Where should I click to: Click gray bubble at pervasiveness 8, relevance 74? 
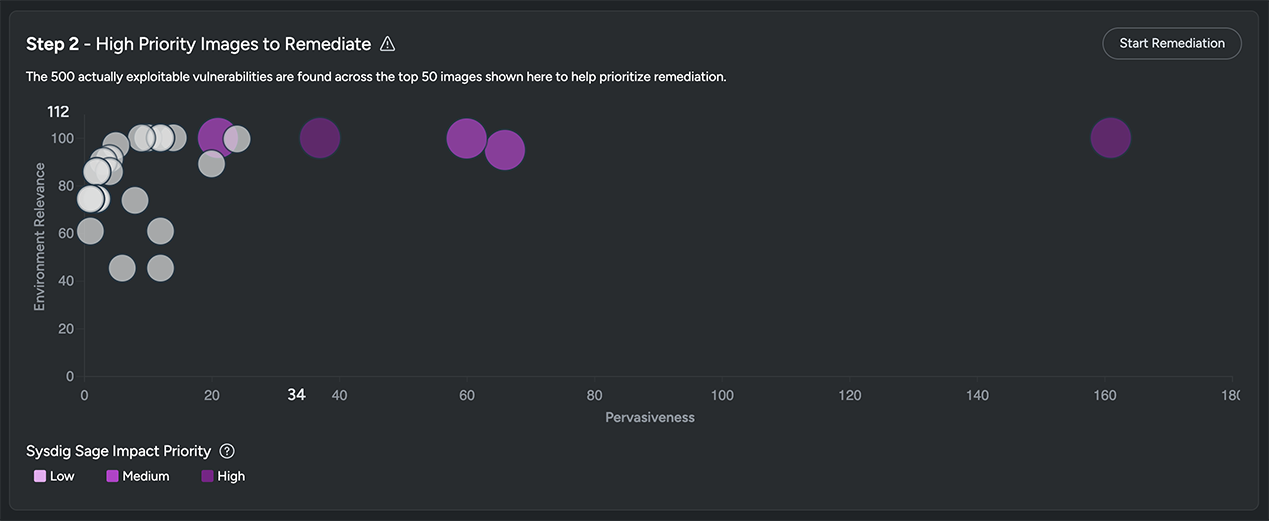135,200
